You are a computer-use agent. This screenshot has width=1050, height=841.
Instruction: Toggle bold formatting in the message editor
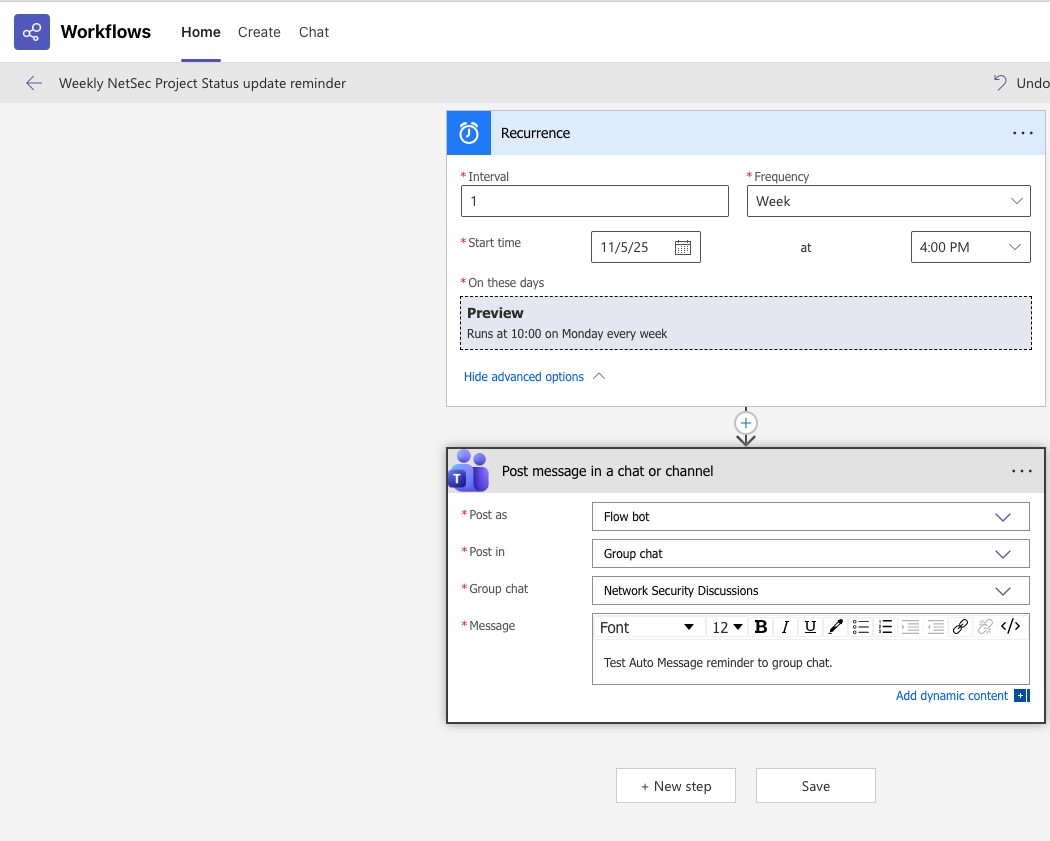761,627
